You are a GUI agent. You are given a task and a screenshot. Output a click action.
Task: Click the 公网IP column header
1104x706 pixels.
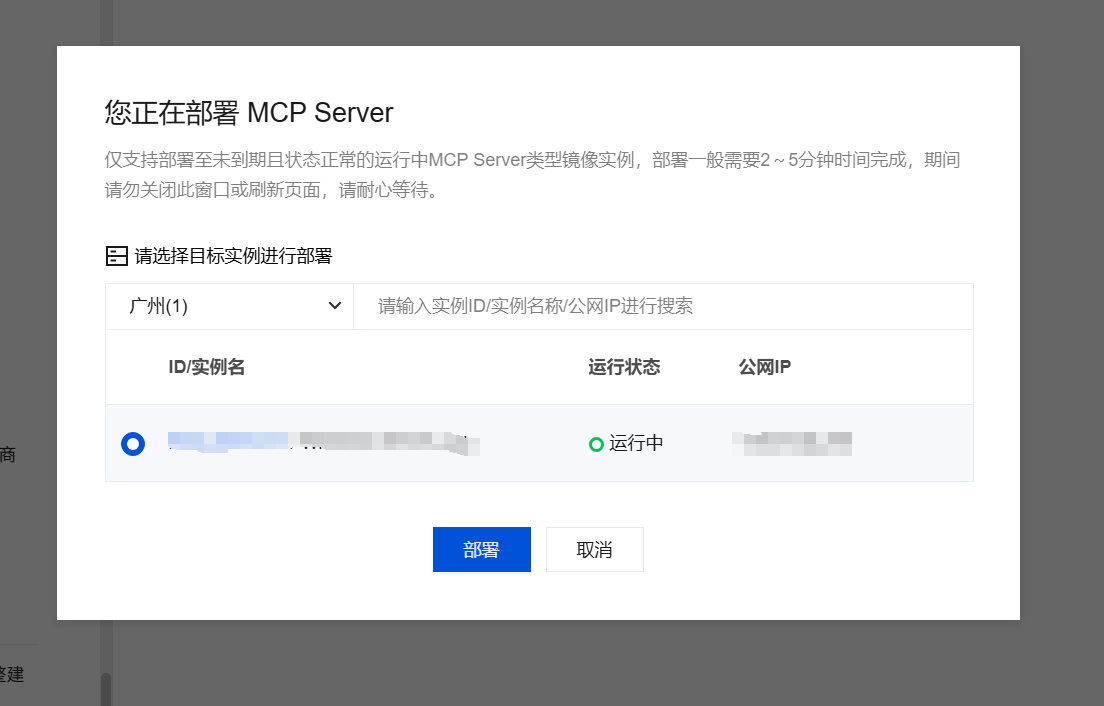[765, 367]
